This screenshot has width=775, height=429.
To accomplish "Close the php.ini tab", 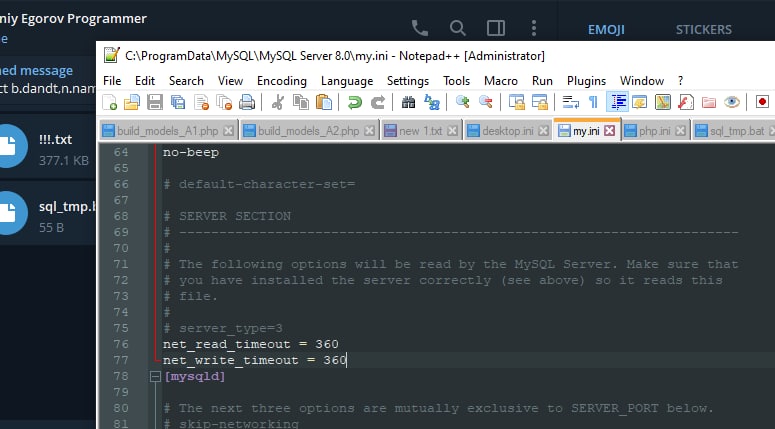I will (x=681, y=131).
